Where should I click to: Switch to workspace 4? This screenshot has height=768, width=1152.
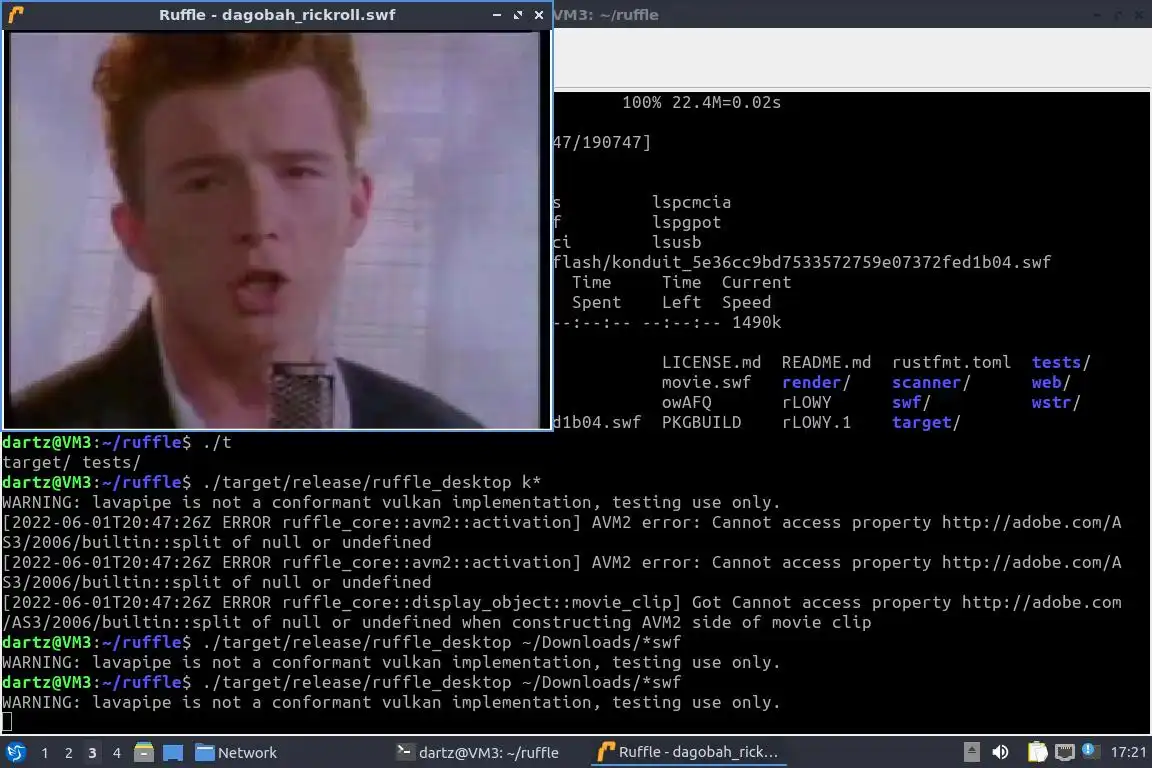coord(117,753)
